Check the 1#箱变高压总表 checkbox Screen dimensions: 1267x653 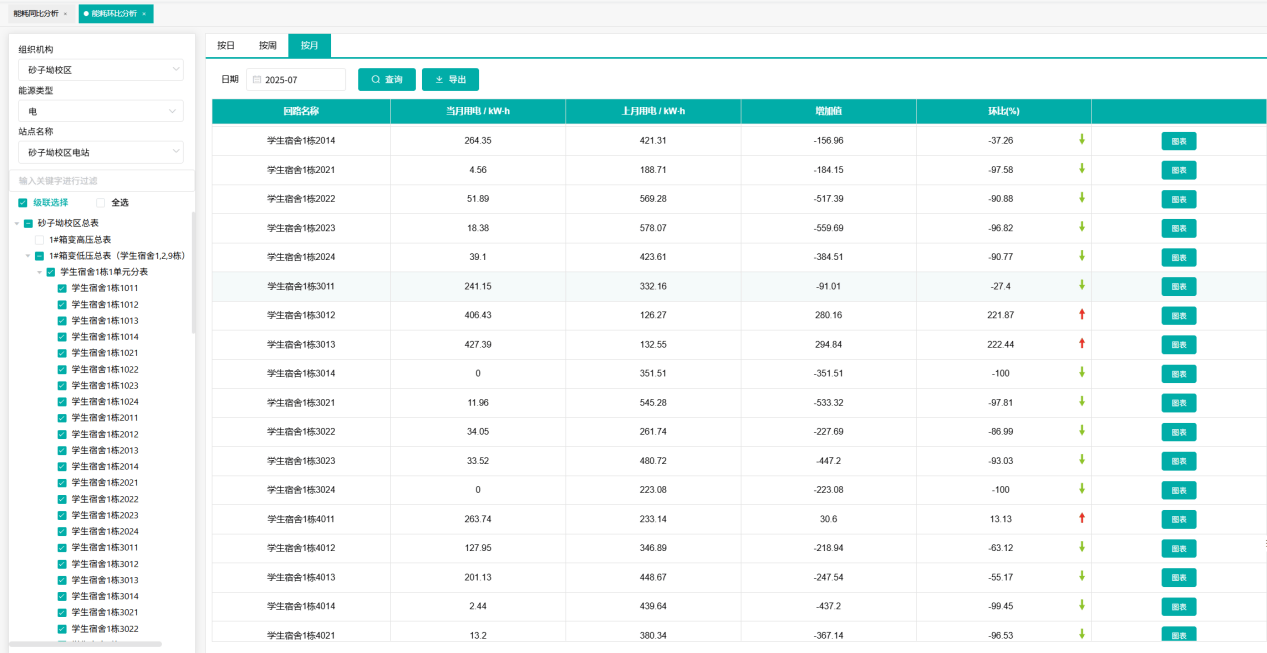(39, 240)
